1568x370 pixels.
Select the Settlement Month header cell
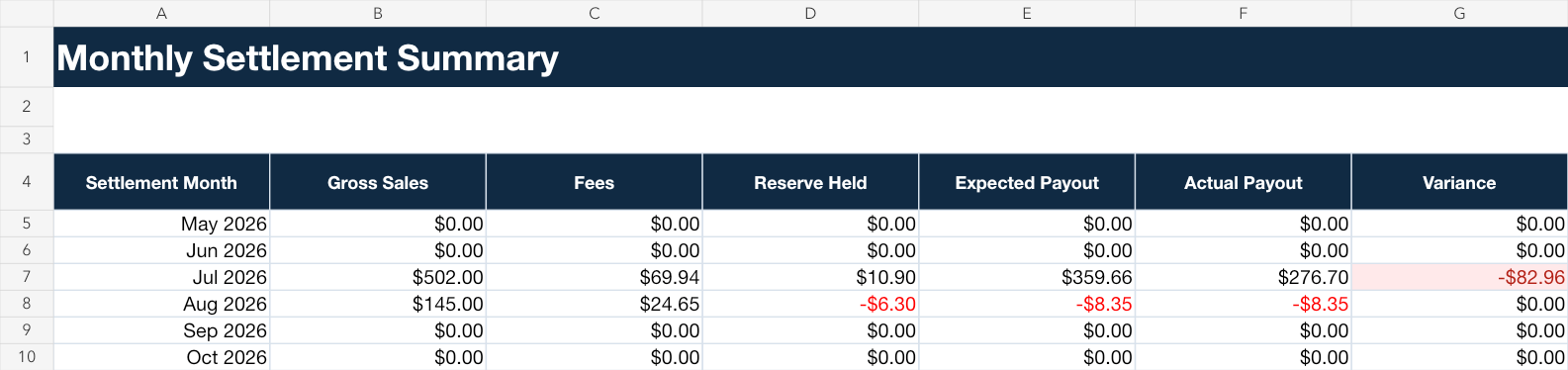click(x=161, y=182)
